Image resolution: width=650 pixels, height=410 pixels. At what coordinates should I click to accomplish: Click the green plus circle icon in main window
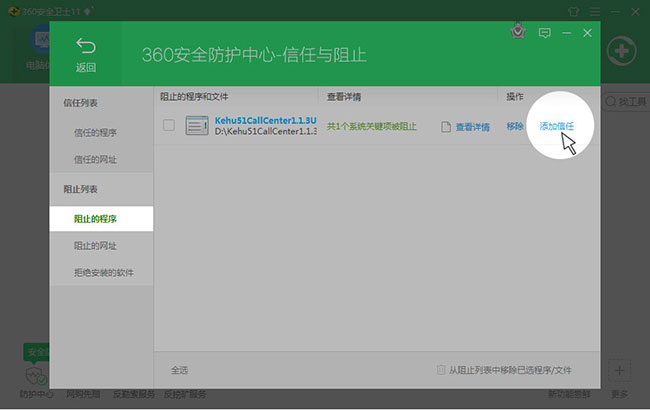click(x=621, y=51)
